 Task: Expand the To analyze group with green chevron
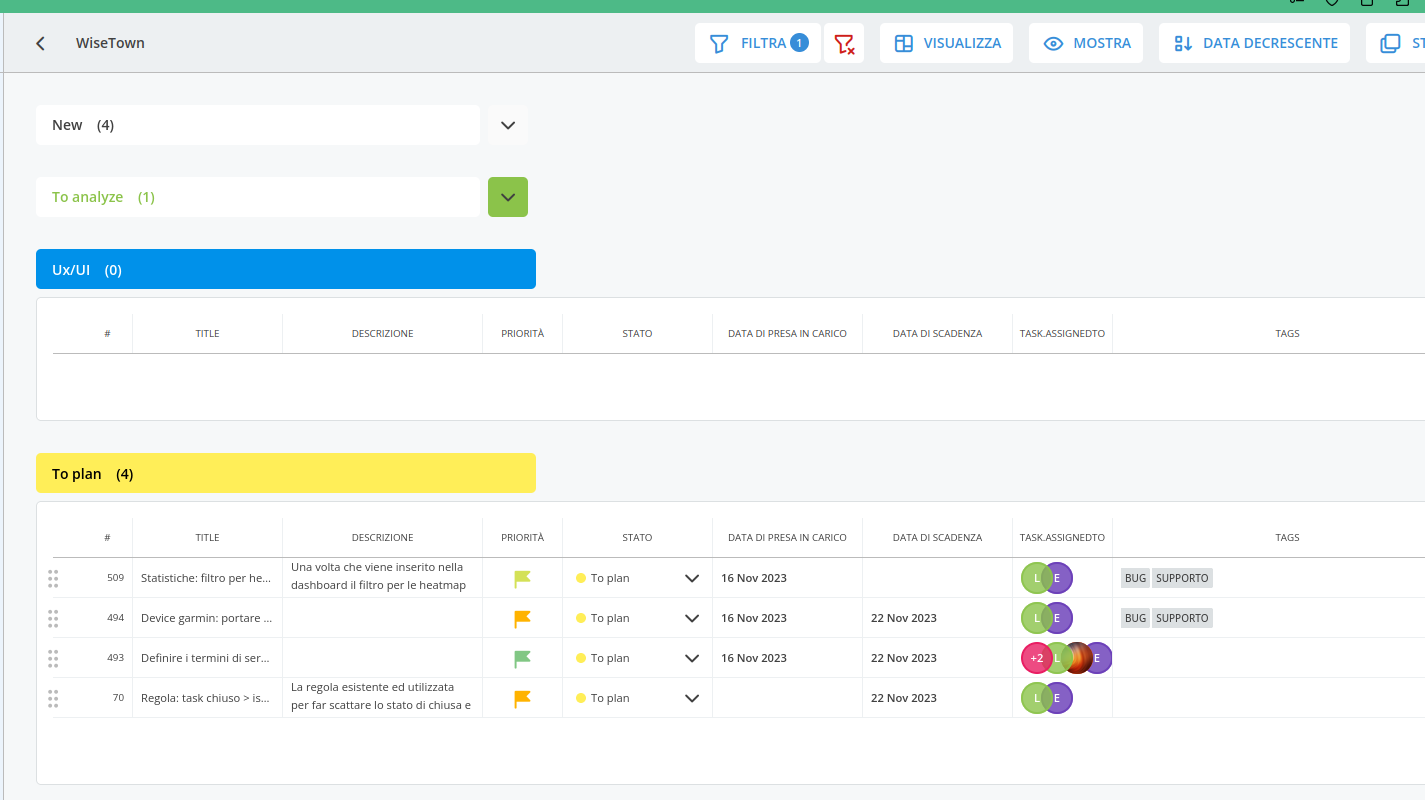pos(508,197)
